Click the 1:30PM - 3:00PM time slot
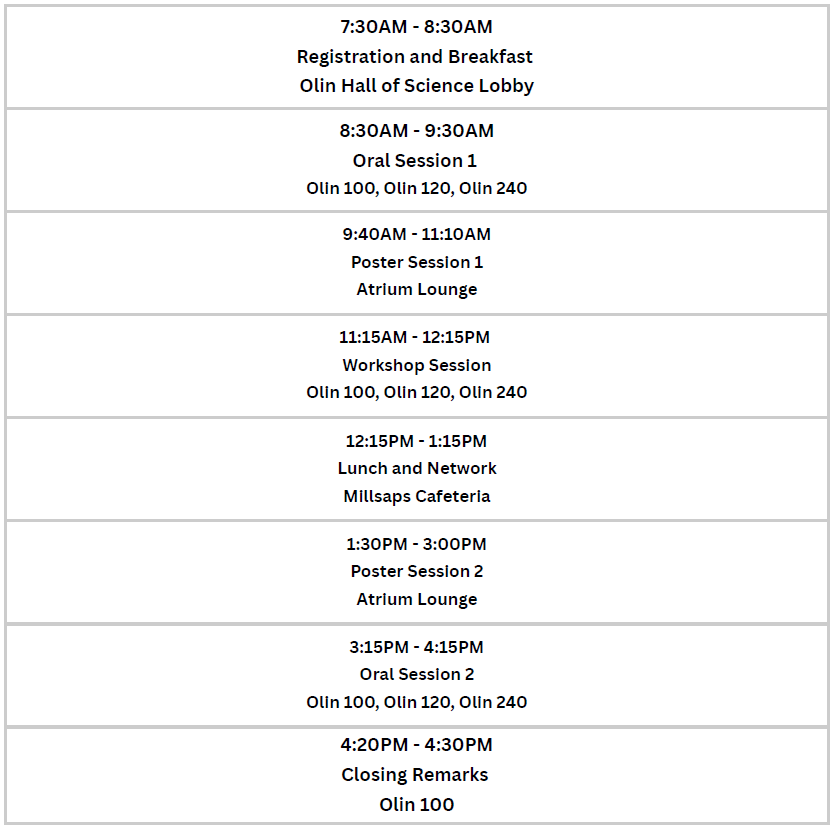The height and width of the screenshot is (829, 835). (416, 545)
